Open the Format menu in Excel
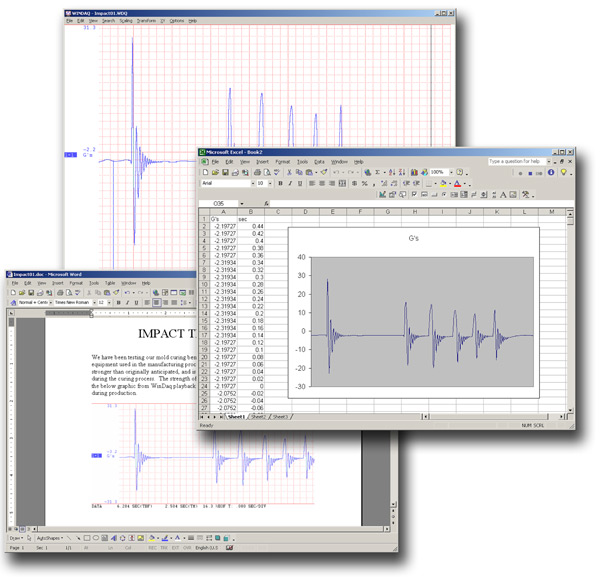Image resolution: width=600 pixels, height=581 pixels. pyautogui.click(x=283, y=162)
